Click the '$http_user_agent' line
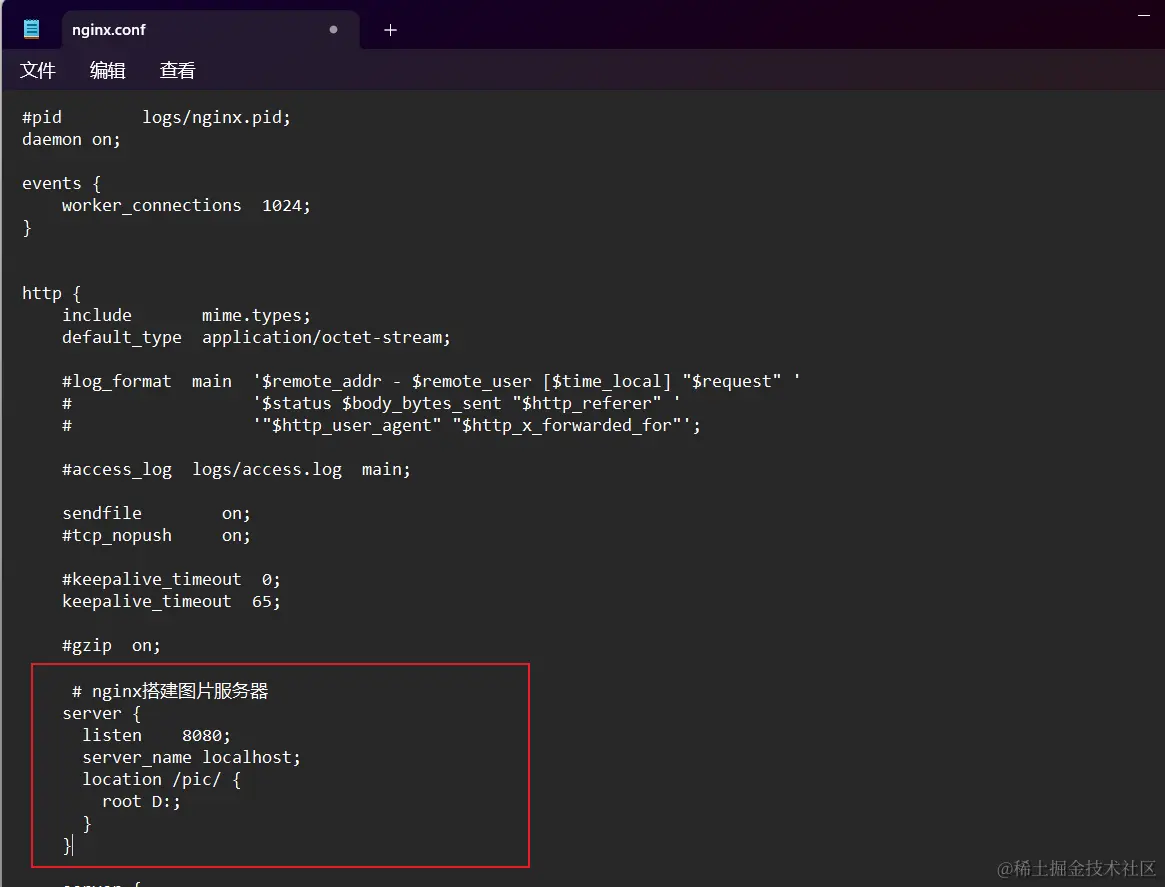The width and height of the screenshot is (1165, 887). (381, 425)
